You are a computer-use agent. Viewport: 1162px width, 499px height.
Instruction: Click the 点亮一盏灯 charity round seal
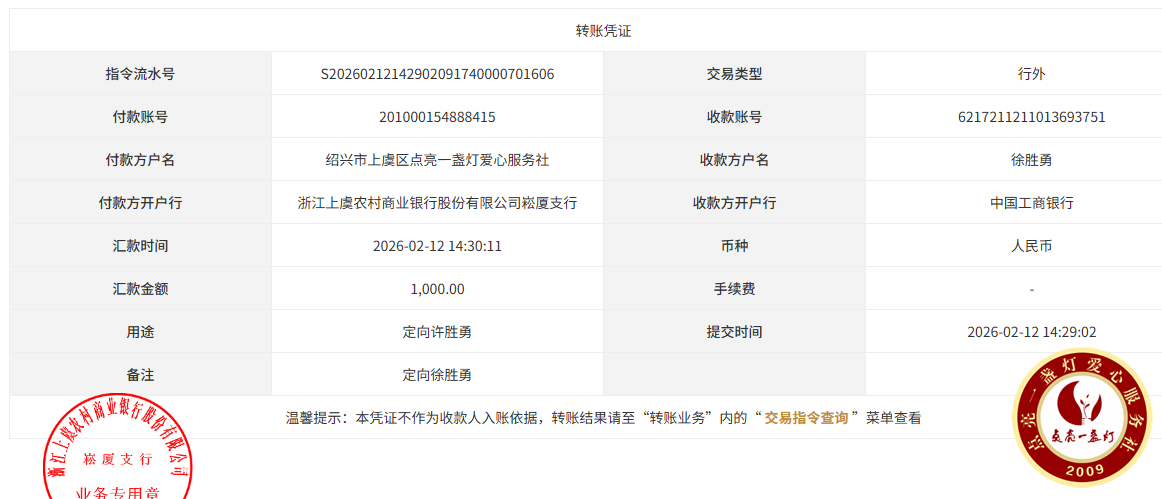[x=1083, y=418]
